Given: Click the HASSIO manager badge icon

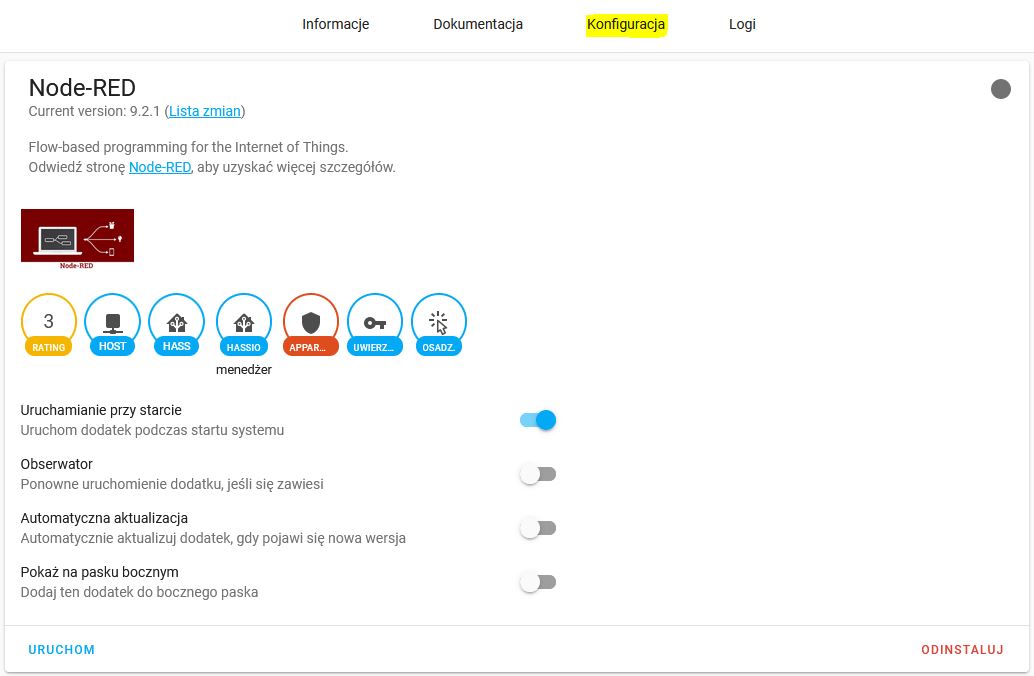Looking at the screenshot, I should [x=243, y=322].
